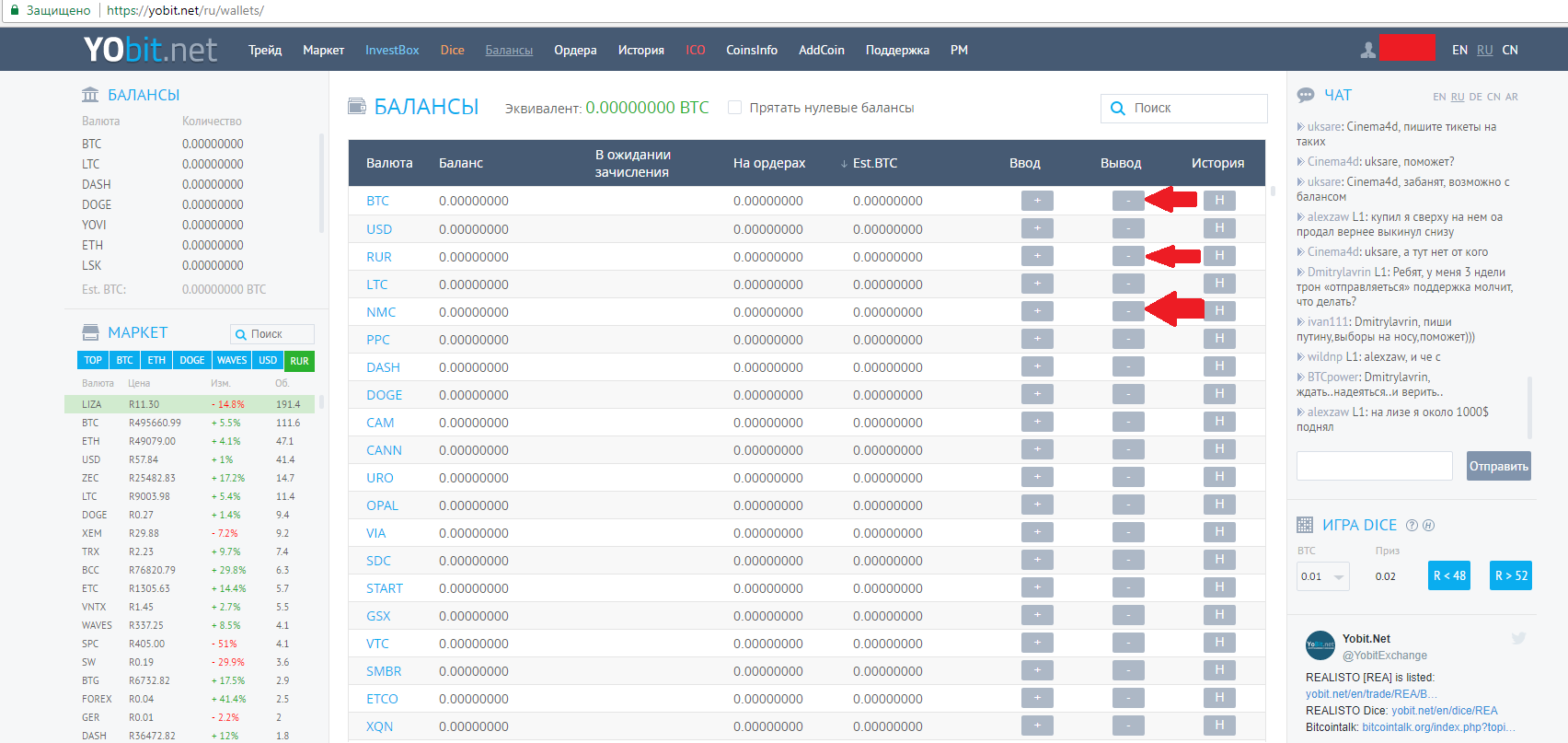The width and height of the screenshot is (1568, 743).
Task: Click the withdraw minus button for PPC
Action: tap(1128, 339)
